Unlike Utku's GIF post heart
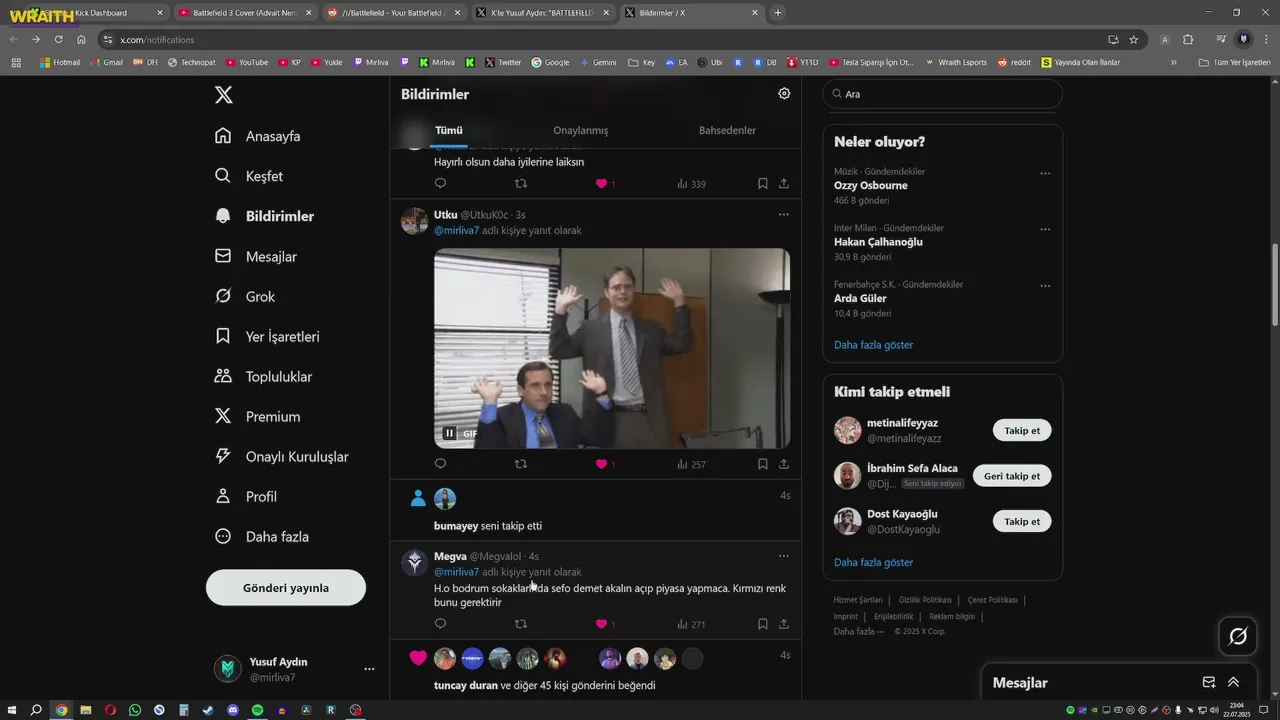Image resolution: width=1280 pixels, height=720 pixels. 602,464
